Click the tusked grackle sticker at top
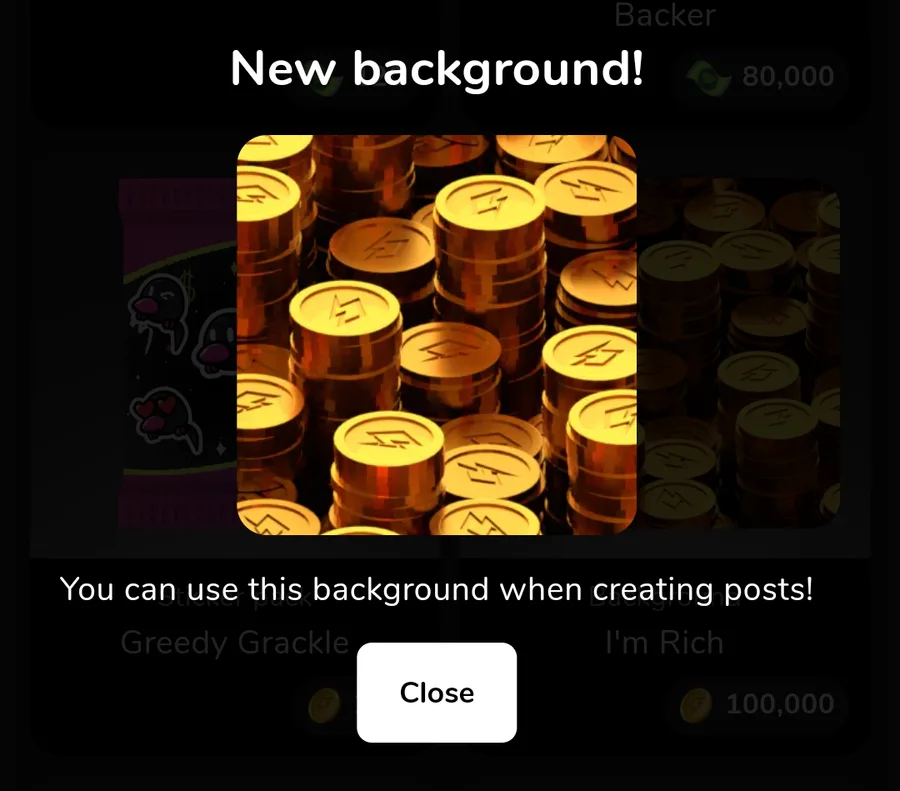 pos(158,313)
